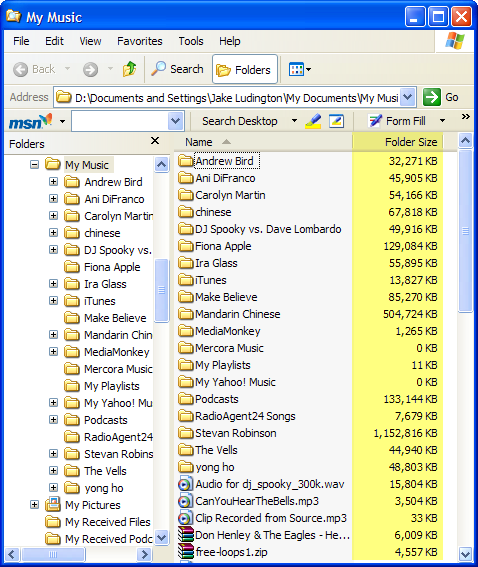Select the CanYouHearTheBells.mp3 file icon
Image resolution: width=478 pixels, height=567 pixels.
point(185,501)
